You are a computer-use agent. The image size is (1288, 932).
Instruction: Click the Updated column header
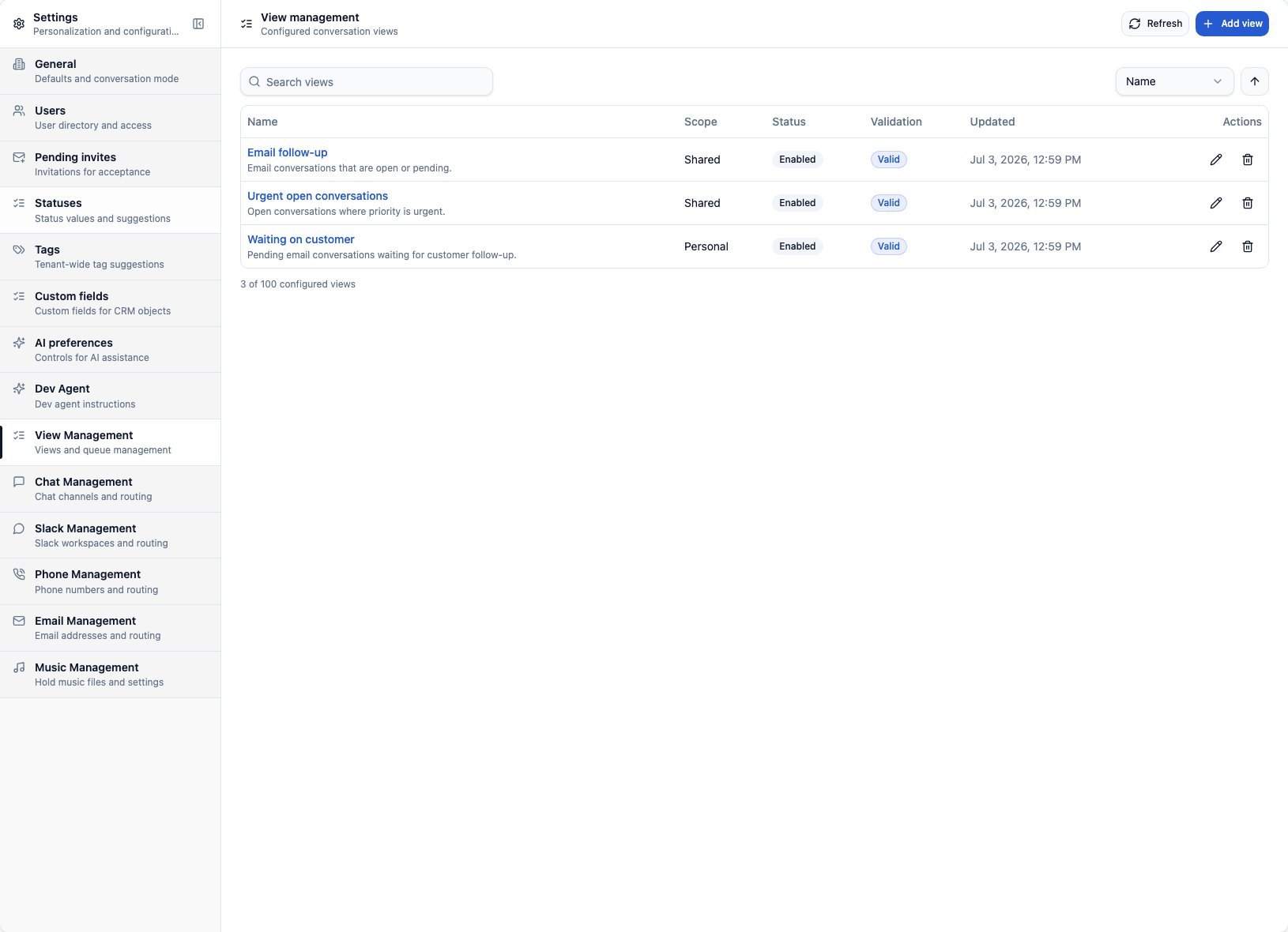pyautogui.click(x=992, y=122)
